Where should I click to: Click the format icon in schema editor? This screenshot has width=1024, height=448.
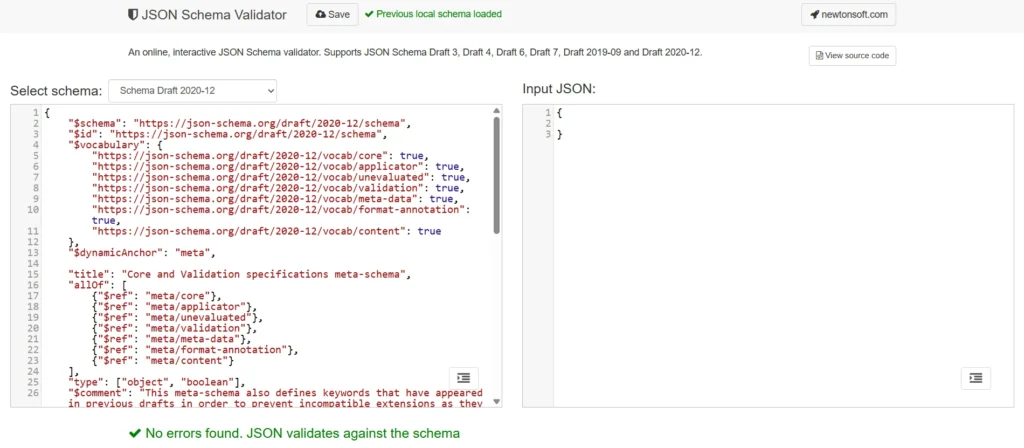coord(464,378)
